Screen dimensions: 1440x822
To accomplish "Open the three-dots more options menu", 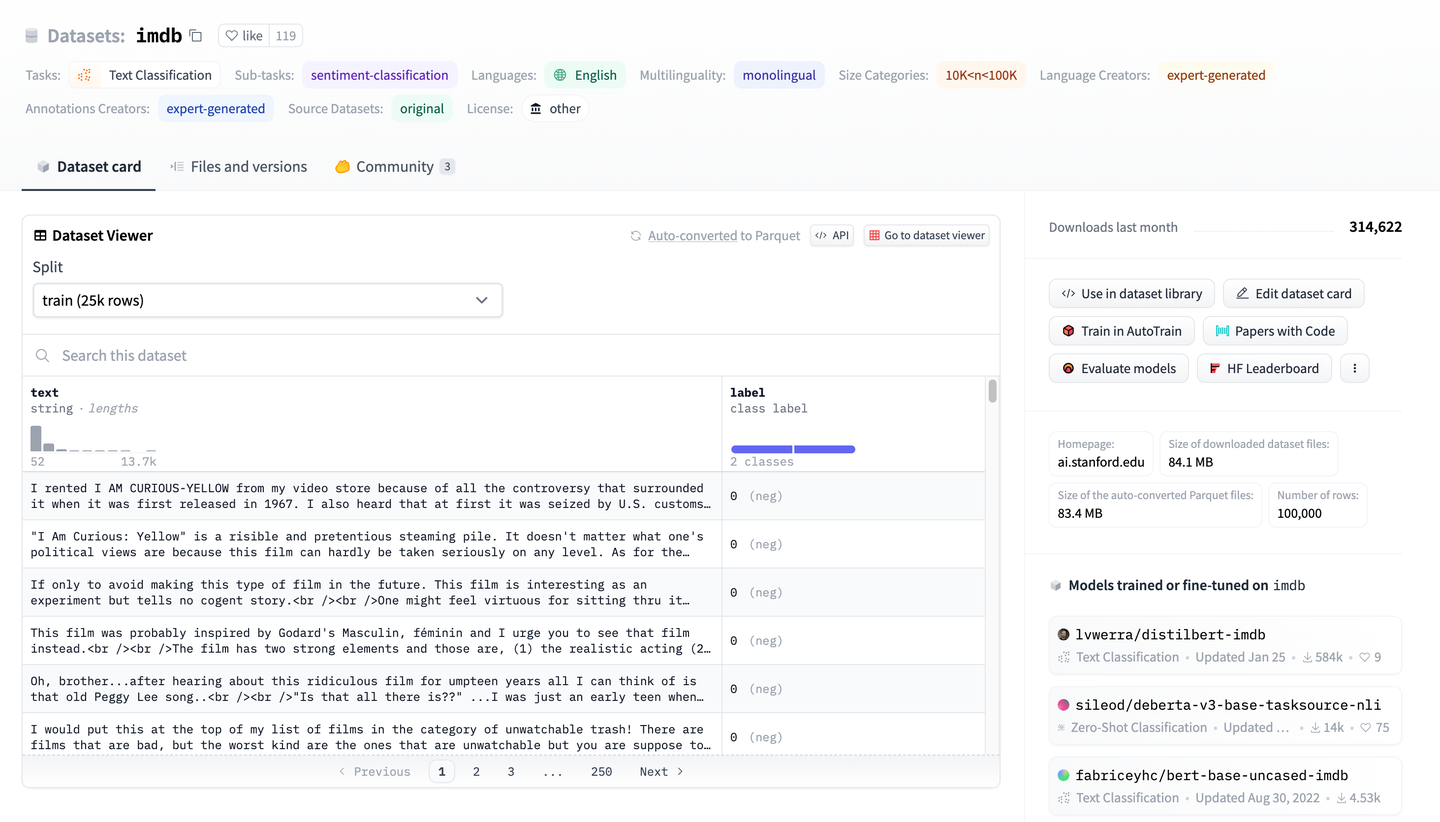I will pyautogui.click(x=1355, y=368).
